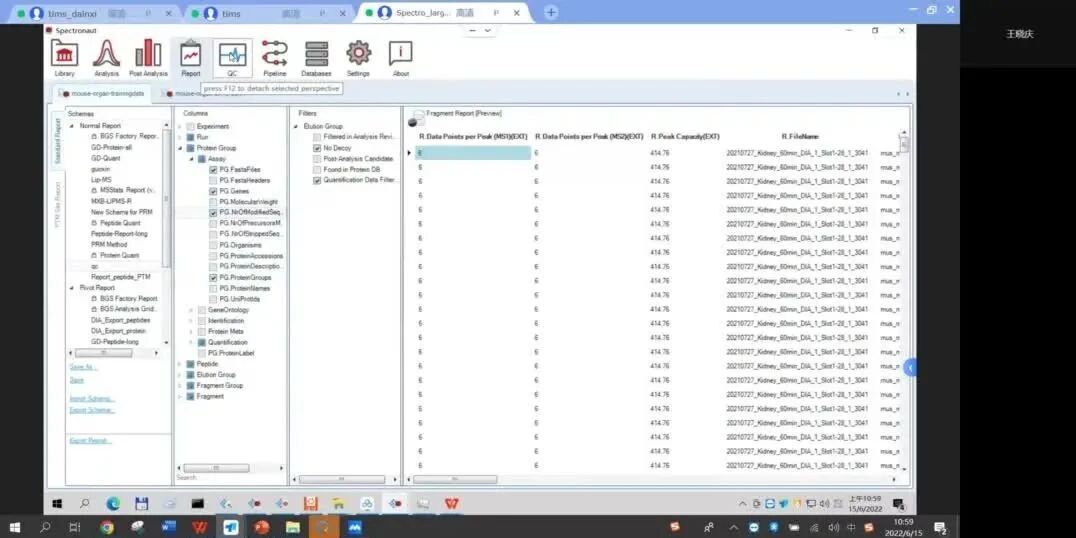Open the About page

(401, 58)
